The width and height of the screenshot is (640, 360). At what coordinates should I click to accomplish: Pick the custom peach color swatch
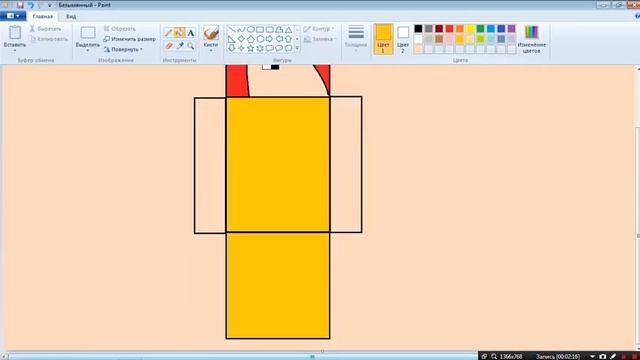pyautogui.click(x=418, y=49)
